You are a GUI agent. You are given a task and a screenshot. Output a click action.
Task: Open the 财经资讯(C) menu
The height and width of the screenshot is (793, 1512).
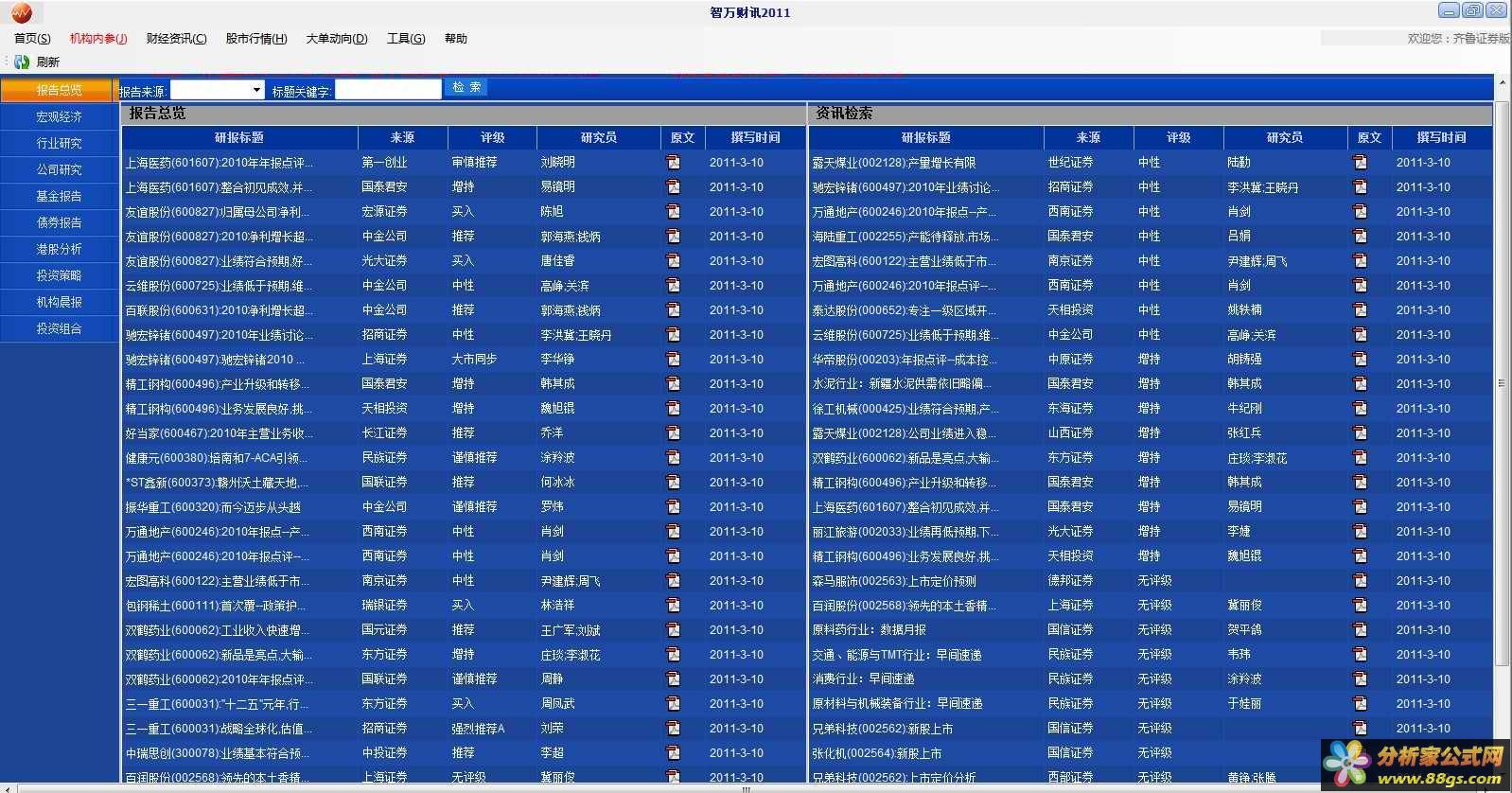coord(176,39)
